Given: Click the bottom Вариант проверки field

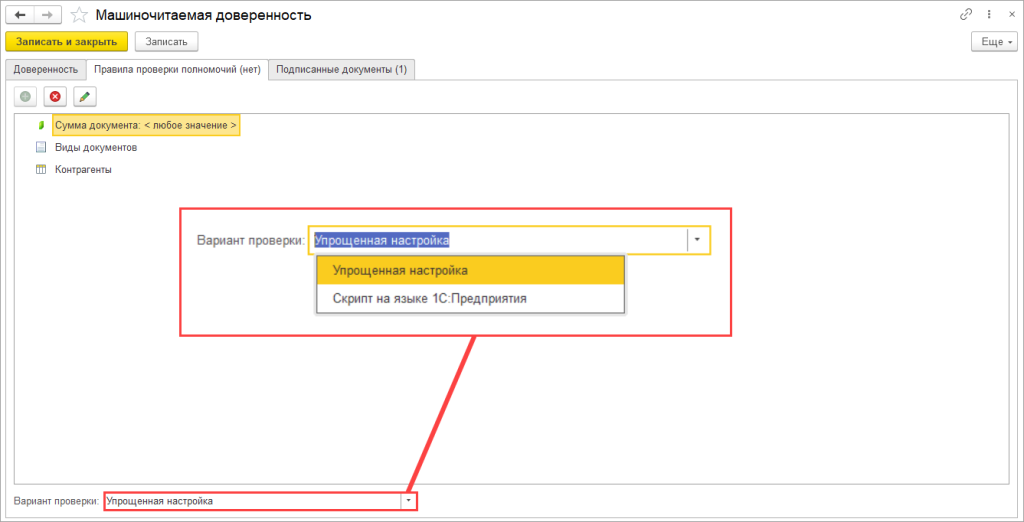Looking at the screenshot, I should [253, 501].
